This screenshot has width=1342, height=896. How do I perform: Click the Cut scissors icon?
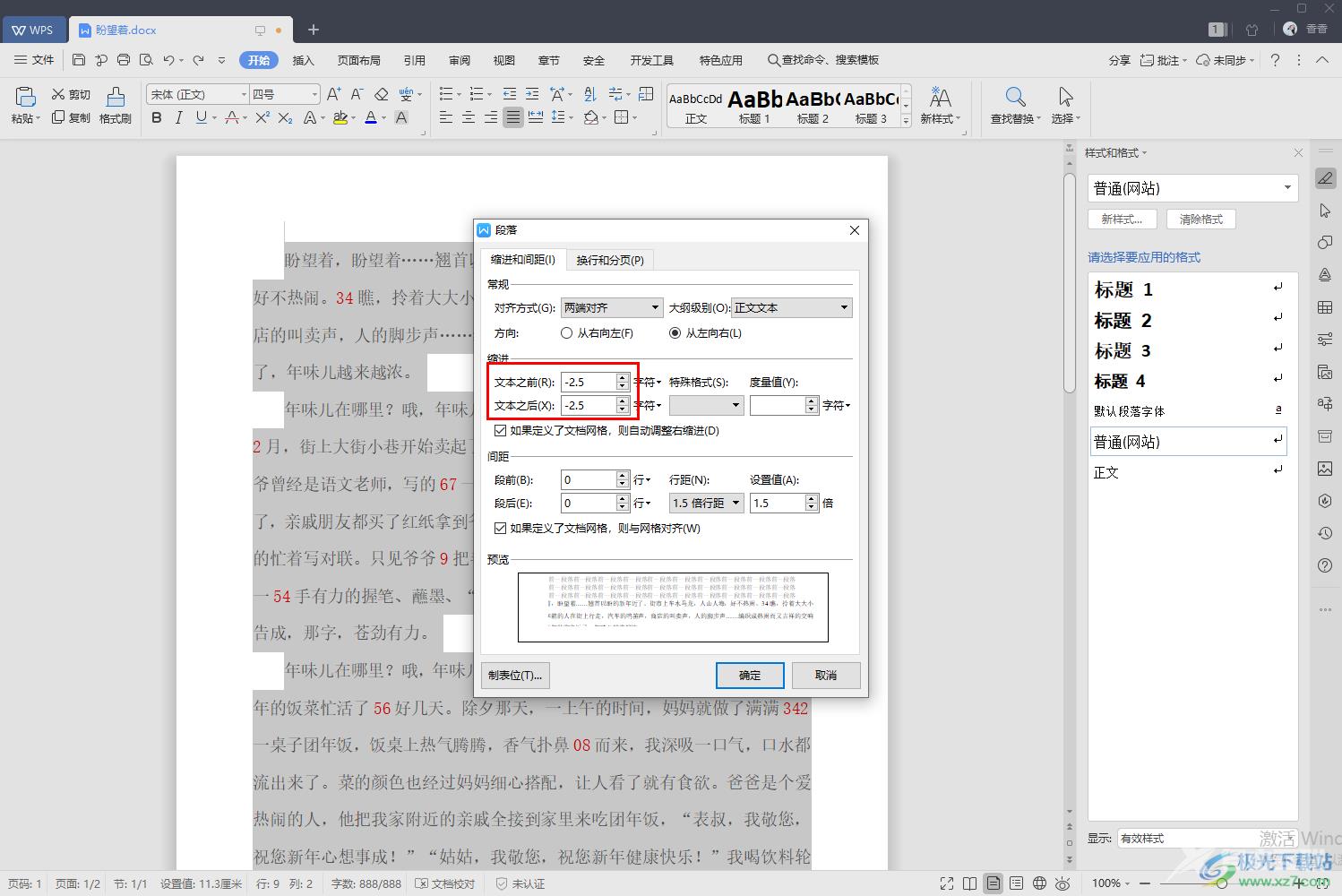(x=59, y=94)
